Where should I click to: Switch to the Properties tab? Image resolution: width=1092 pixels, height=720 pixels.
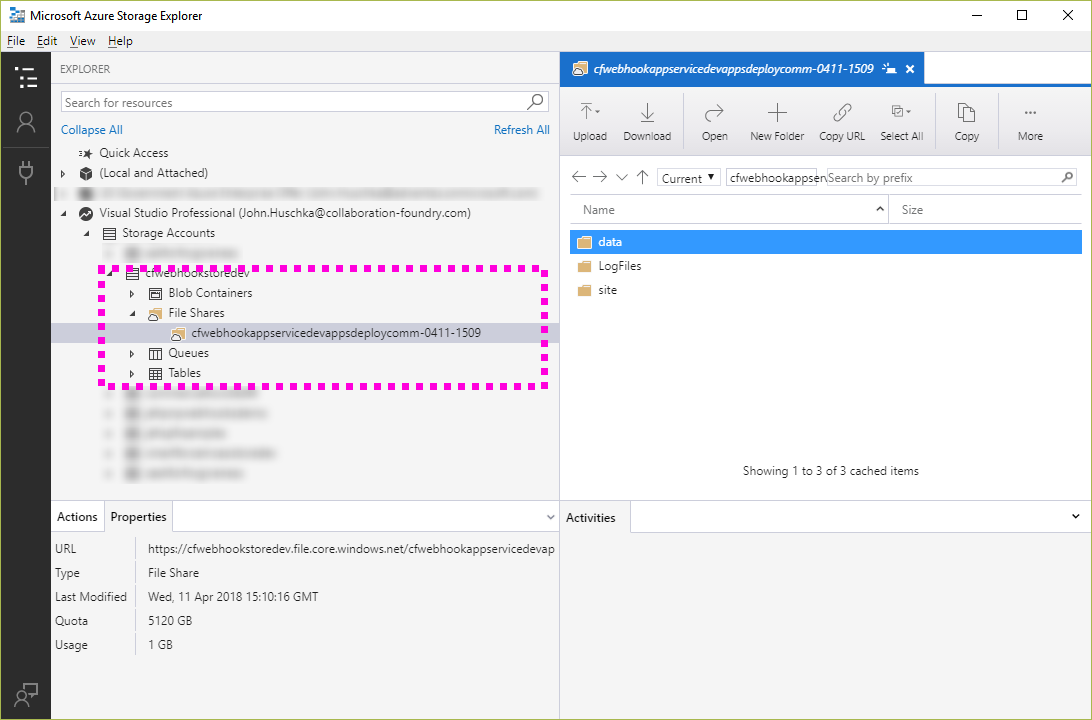click(x=139, y=517)
